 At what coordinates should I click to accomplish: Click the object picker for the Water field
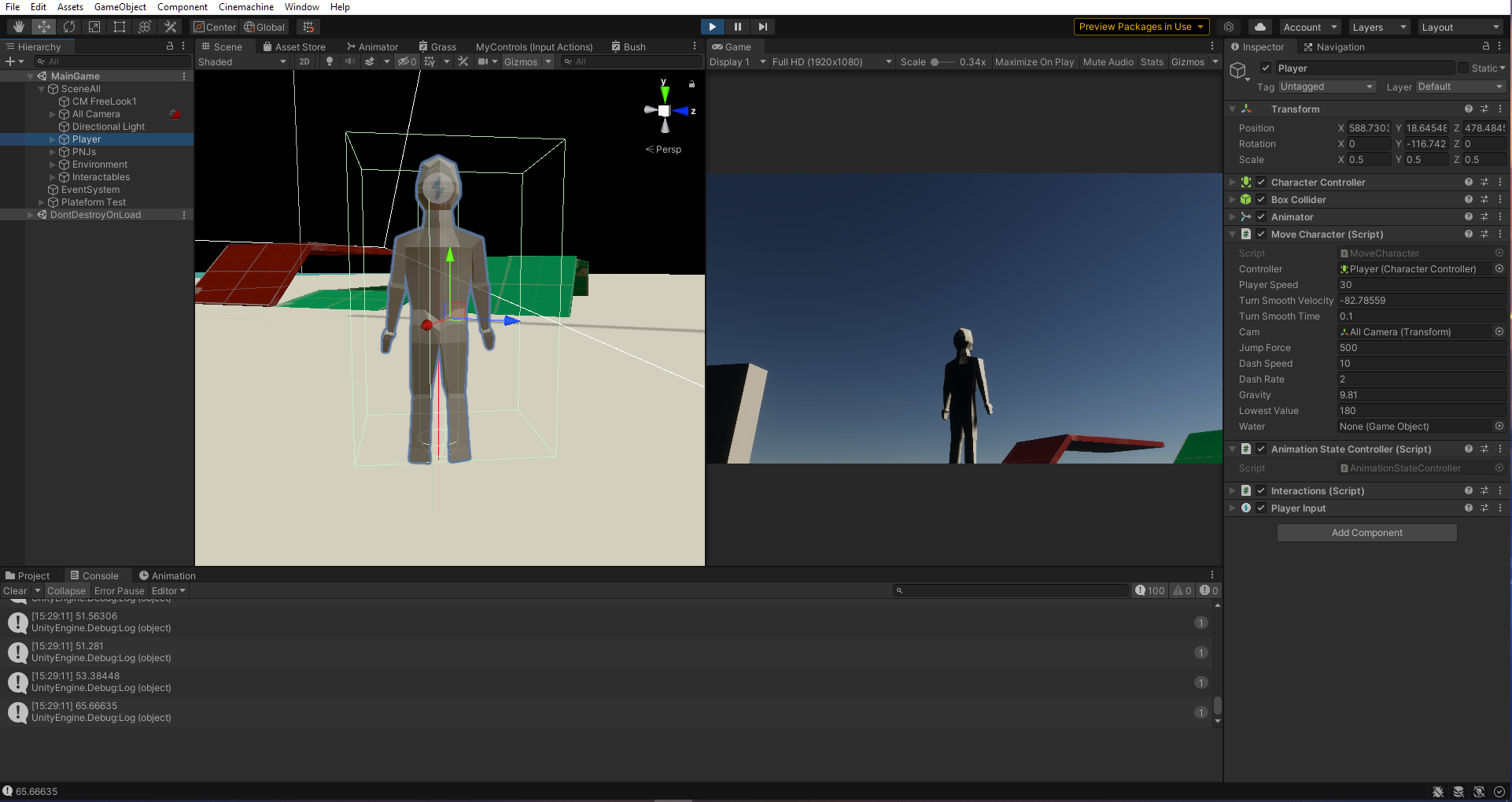coord(1499,426)
